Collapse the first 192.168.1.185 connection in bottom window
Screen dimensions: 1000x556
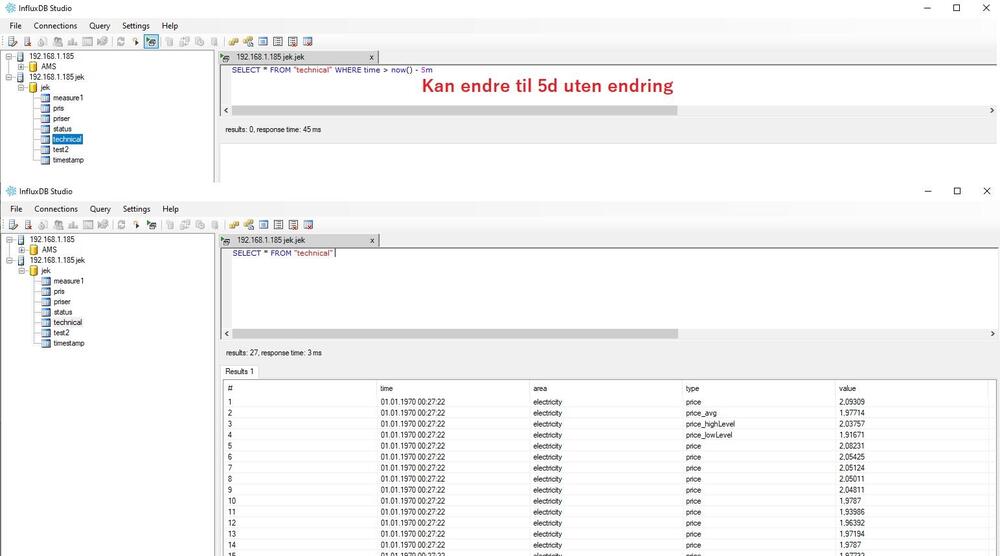[x=9, y=240]
